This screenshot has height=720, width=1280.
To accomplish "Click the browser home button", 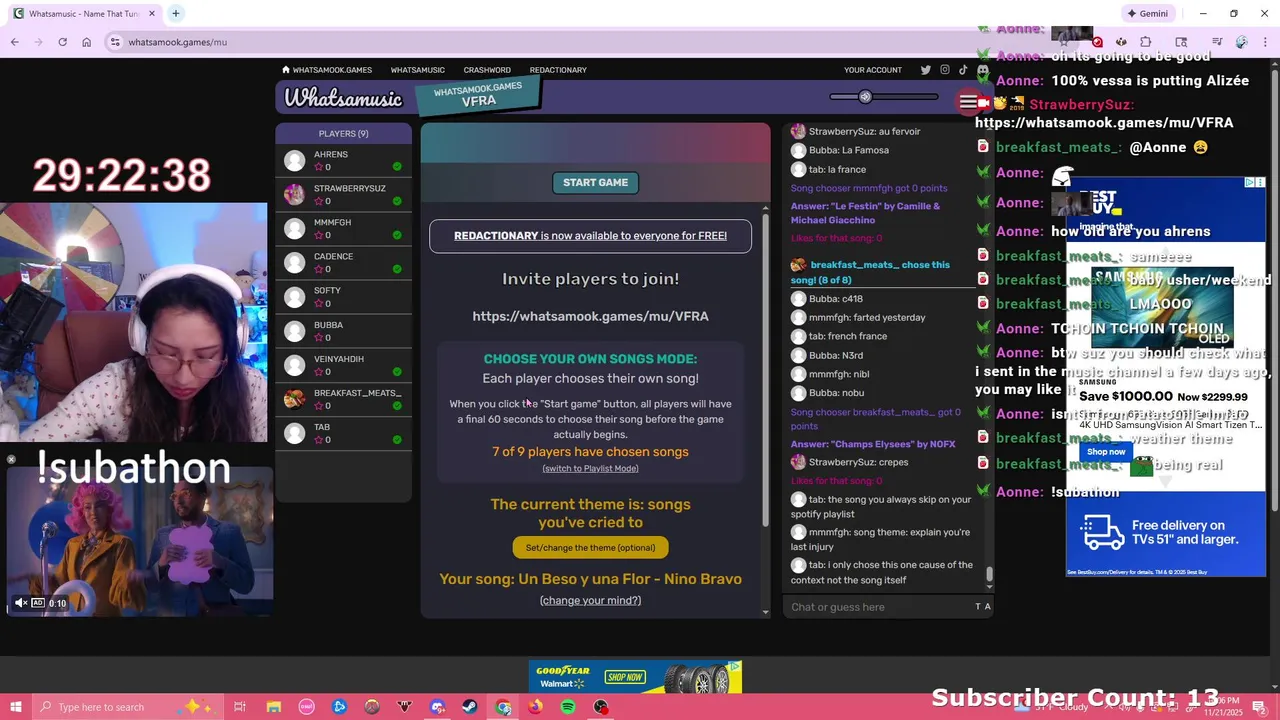I will tap(86, 42).
